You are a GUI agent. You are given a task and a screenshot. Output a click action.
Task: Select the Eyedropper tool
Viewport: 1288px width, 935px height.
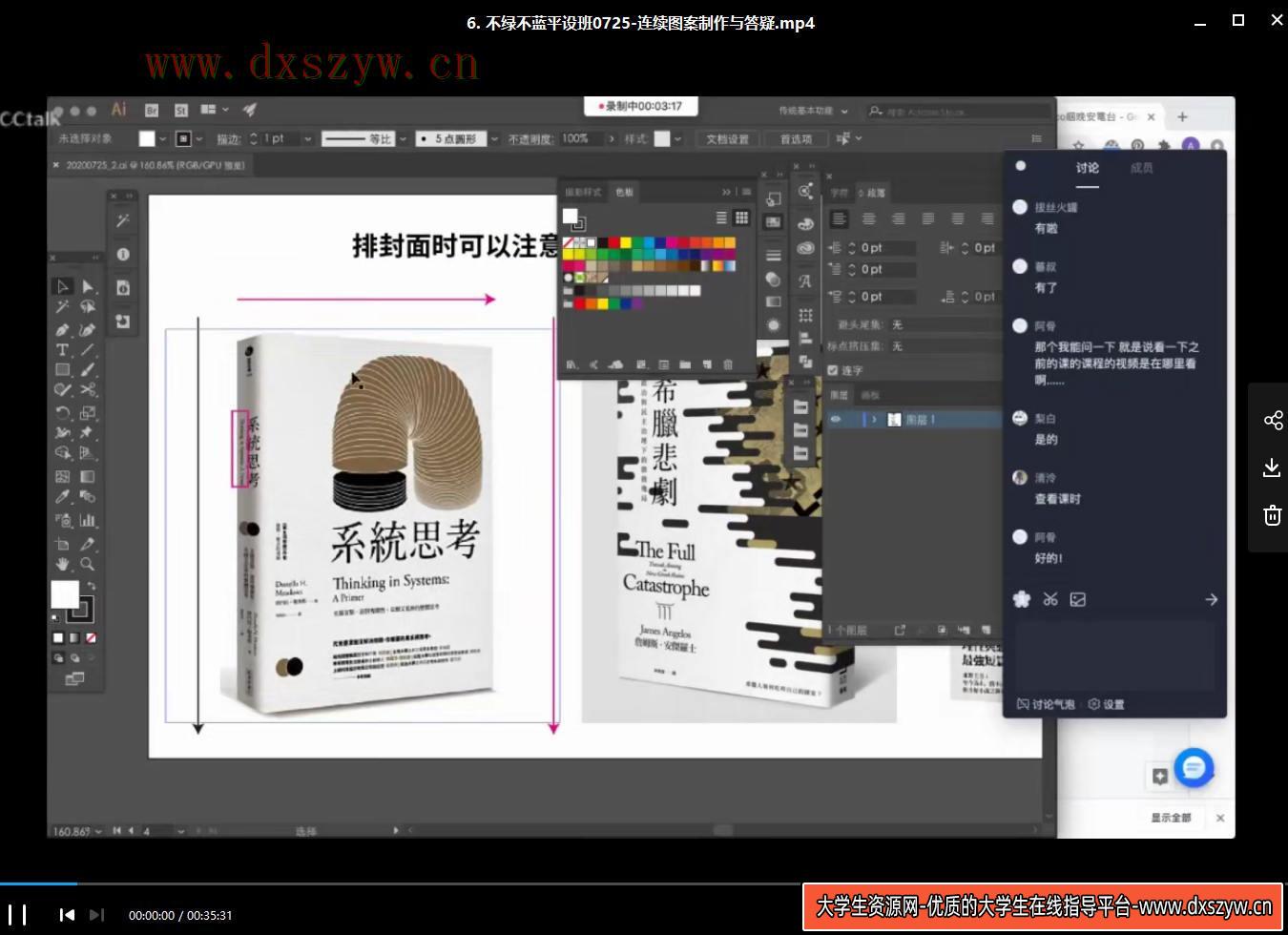[62, 496]
